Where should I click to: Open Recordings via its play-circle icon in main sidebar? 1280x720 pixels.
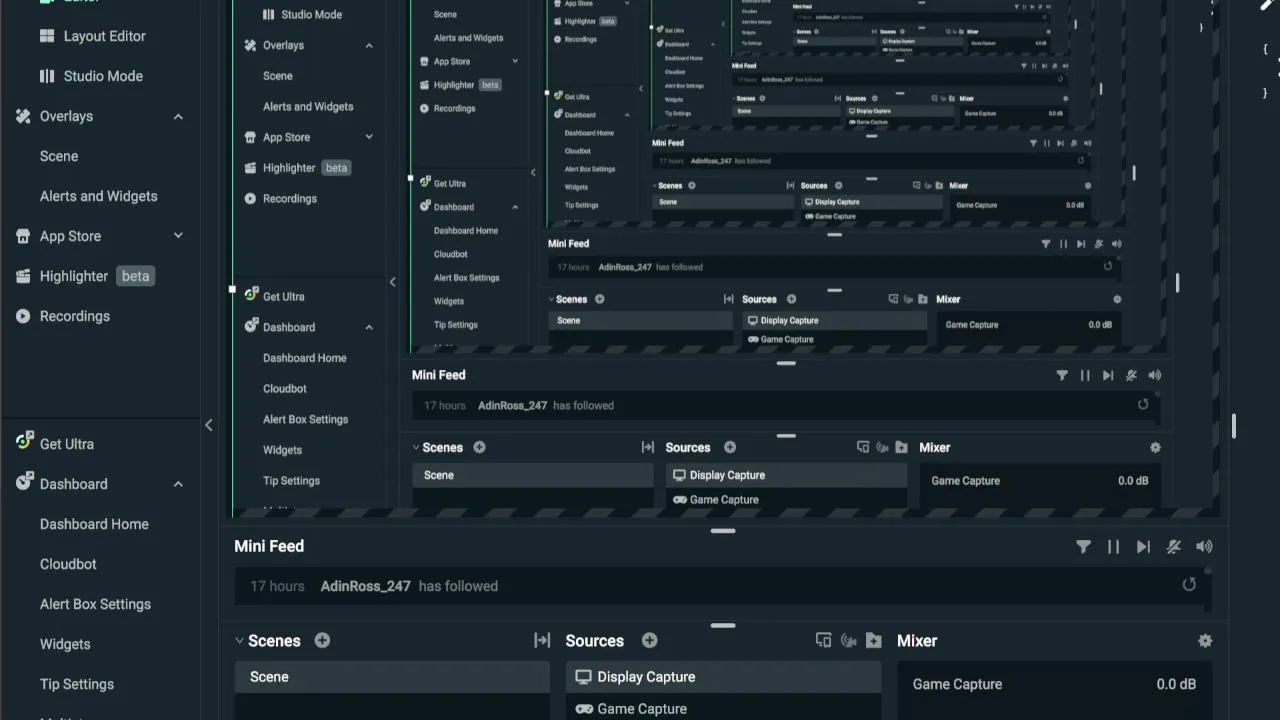(x=23, y=316)
